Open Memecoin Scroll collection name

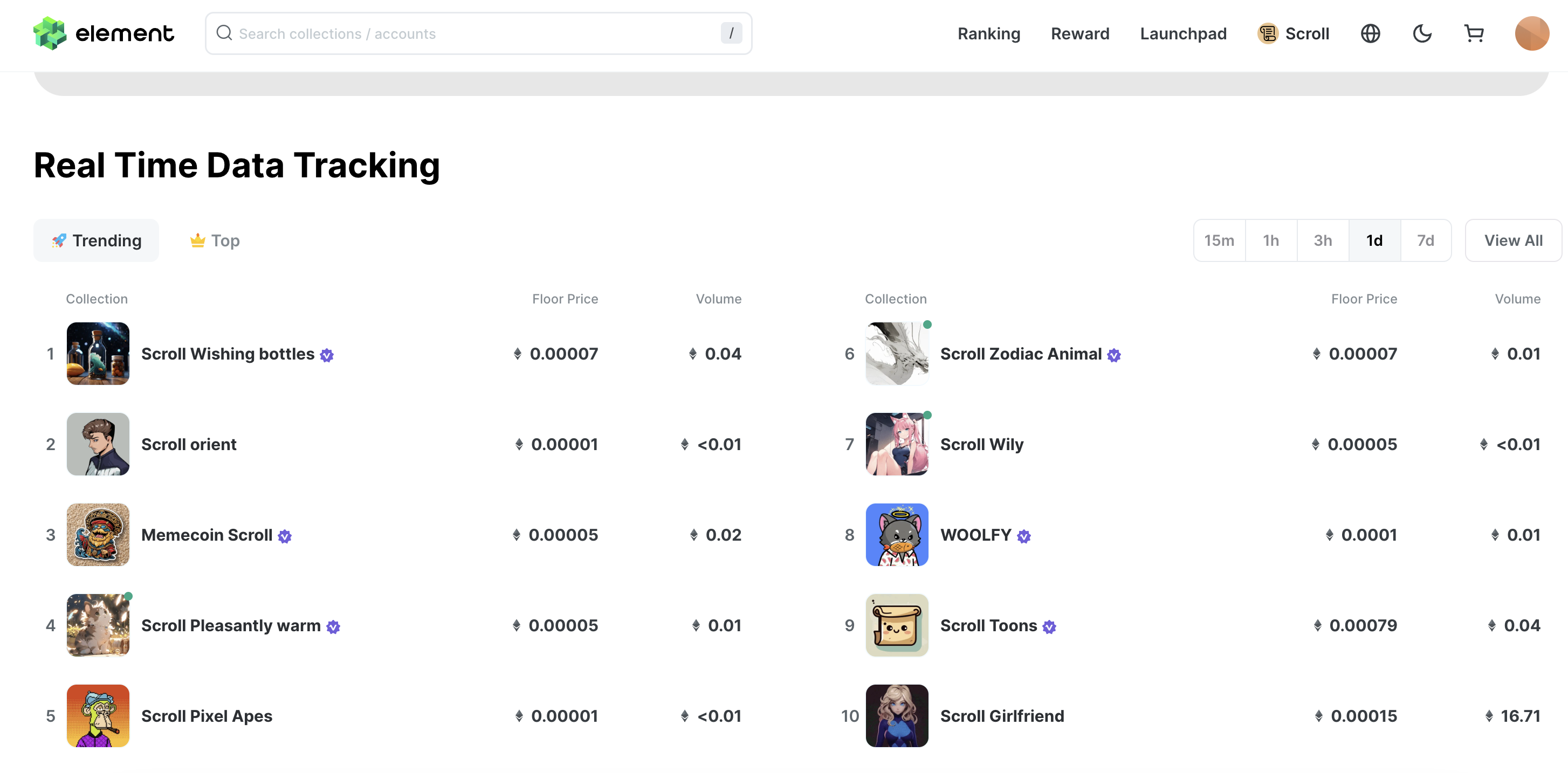(x=207, y=535)
